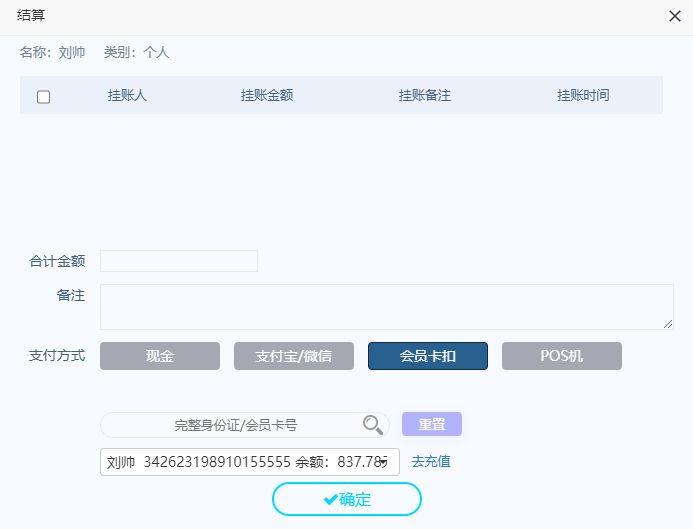The height and width of the screenshot is (529, 693).
Task: Select POS机 payment method
Action: (561, 356)
